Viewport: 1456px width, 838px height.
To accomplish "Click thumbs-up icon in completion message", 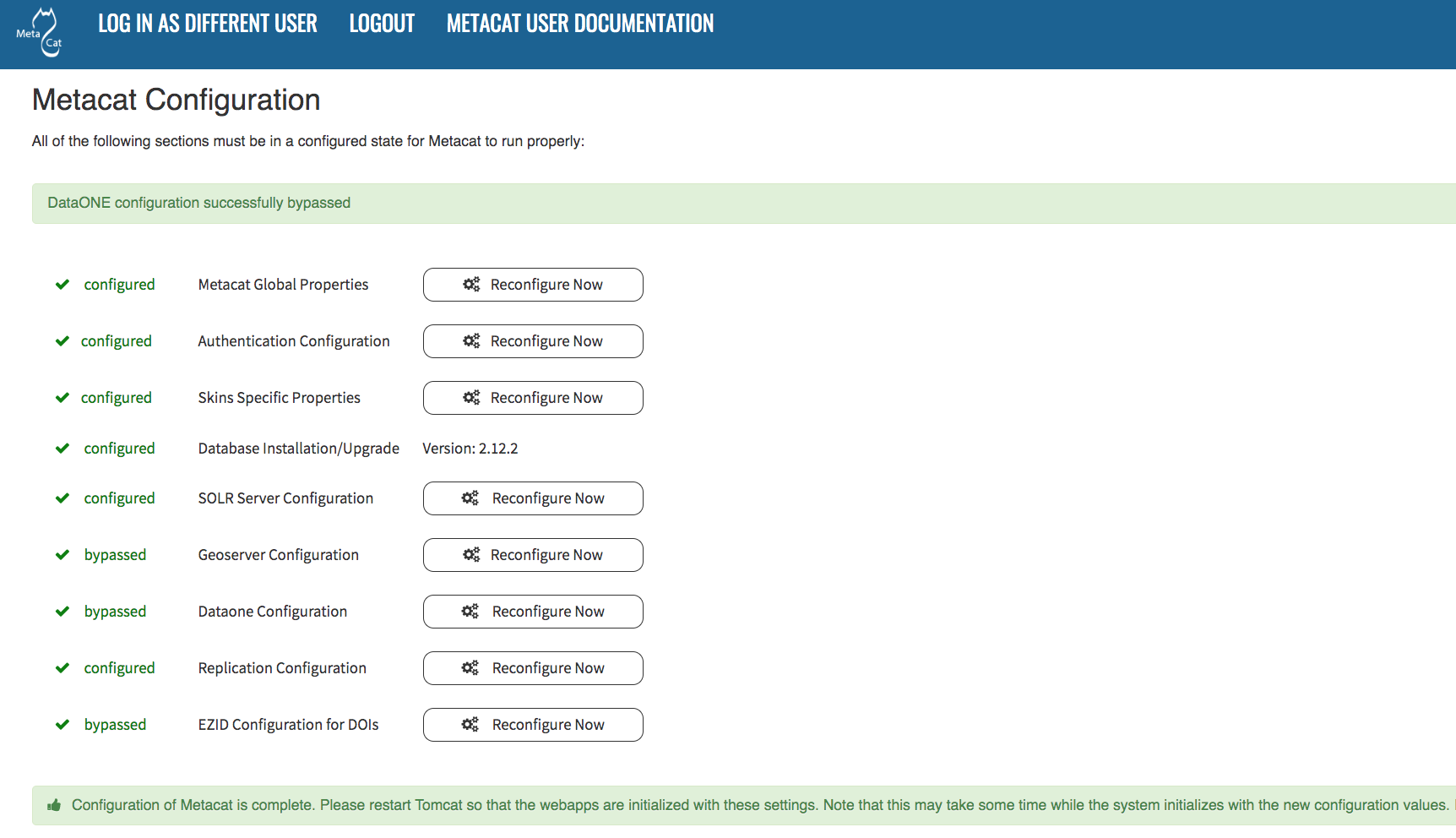I will (54, 805).
